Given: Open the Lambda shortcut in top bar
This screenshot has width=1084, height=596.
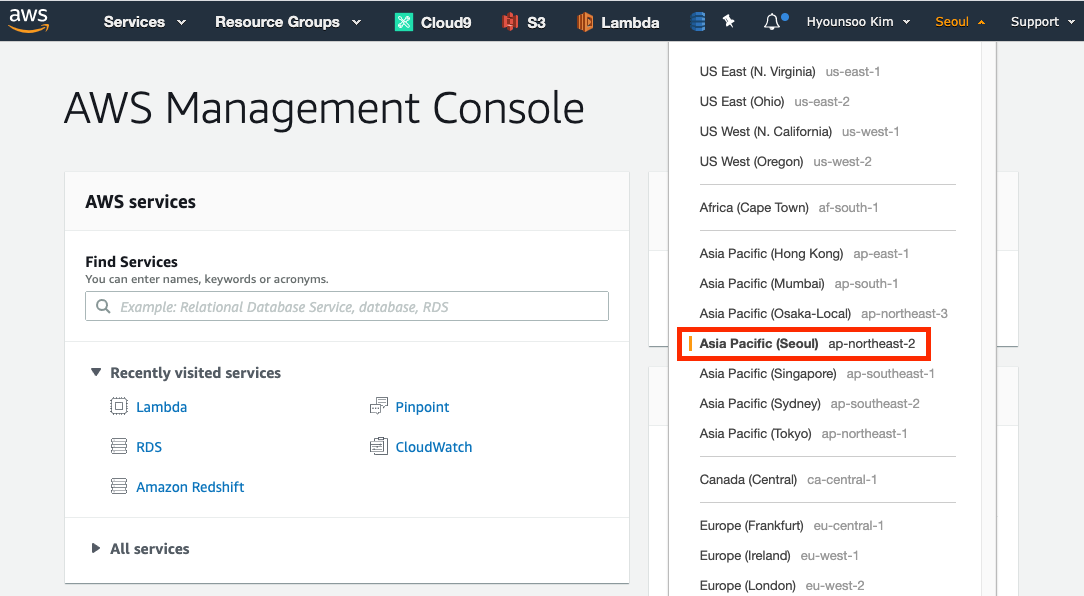Looking at the screenshot, I should point(617,22).
